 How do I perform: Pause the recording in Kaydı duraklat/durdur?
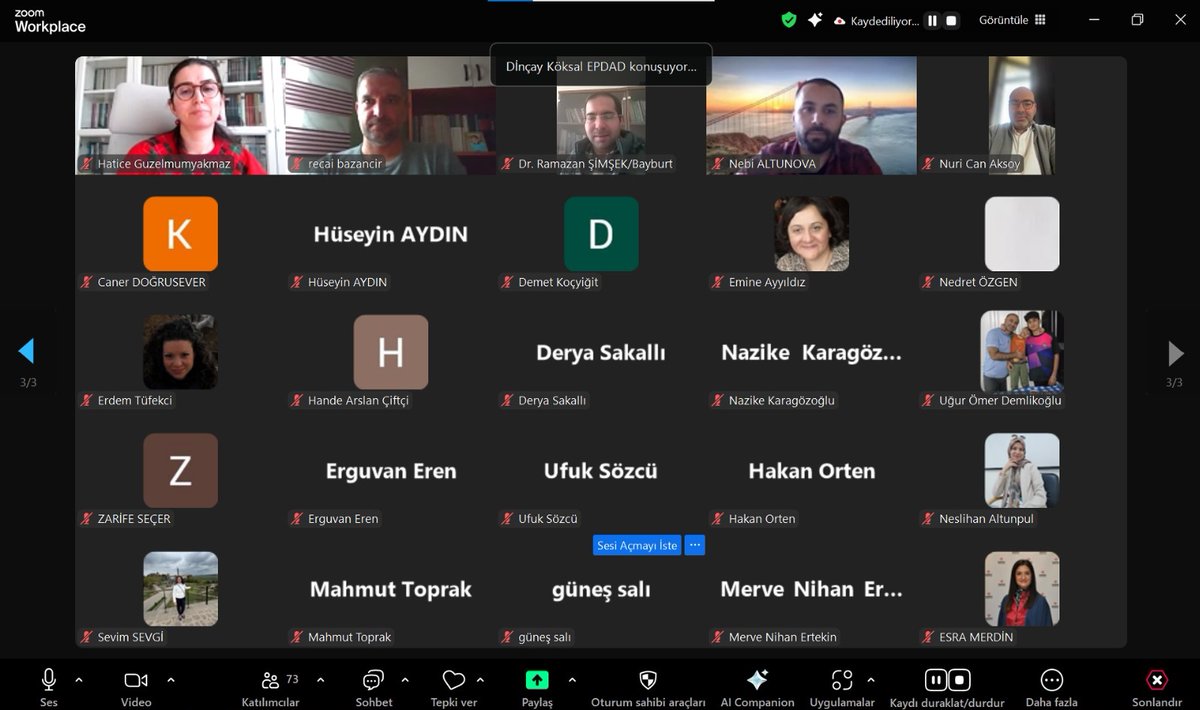[x=936, y=680]
